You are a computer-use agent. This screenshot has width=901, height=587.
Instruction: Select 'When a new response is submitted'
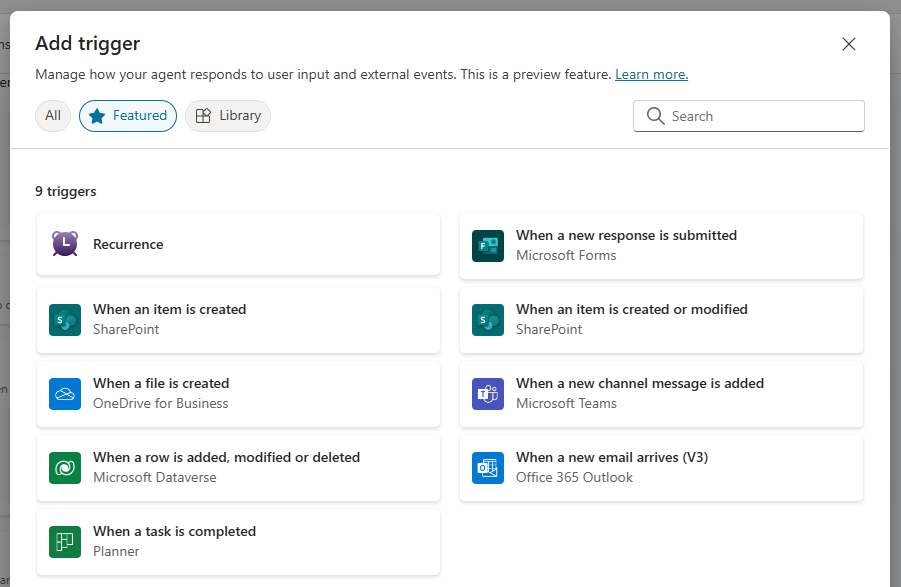click(x=626, y=235)
